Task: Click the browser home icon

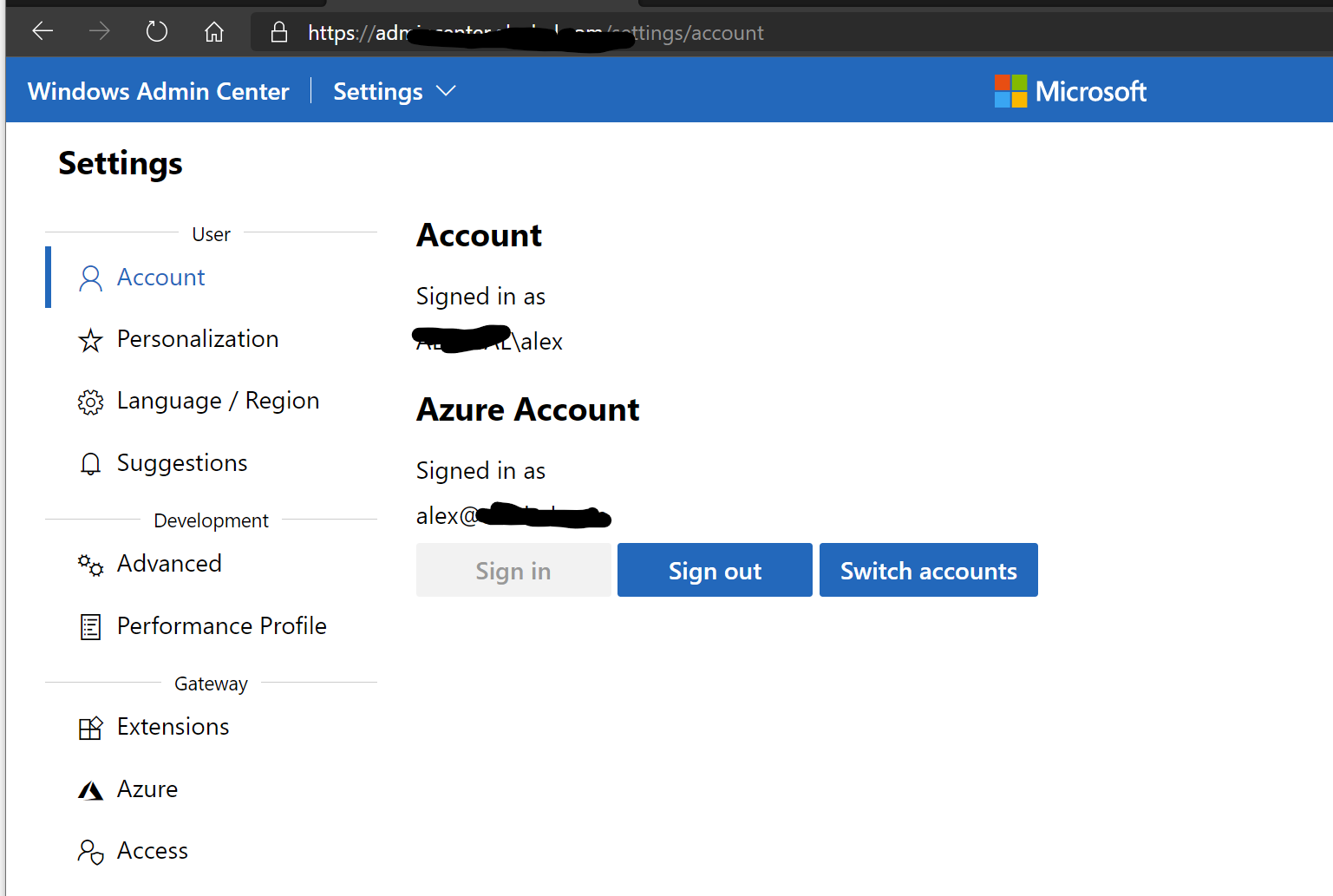Action: 213,31
